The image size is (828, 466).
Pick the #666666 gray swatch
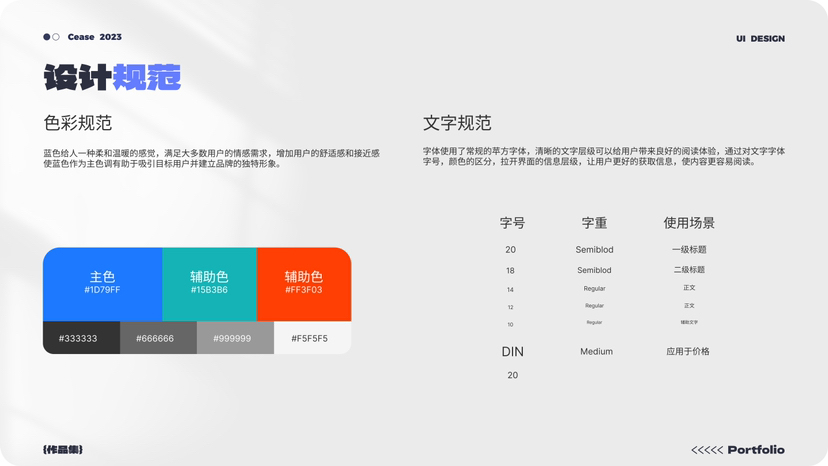[x=158, y=338]
